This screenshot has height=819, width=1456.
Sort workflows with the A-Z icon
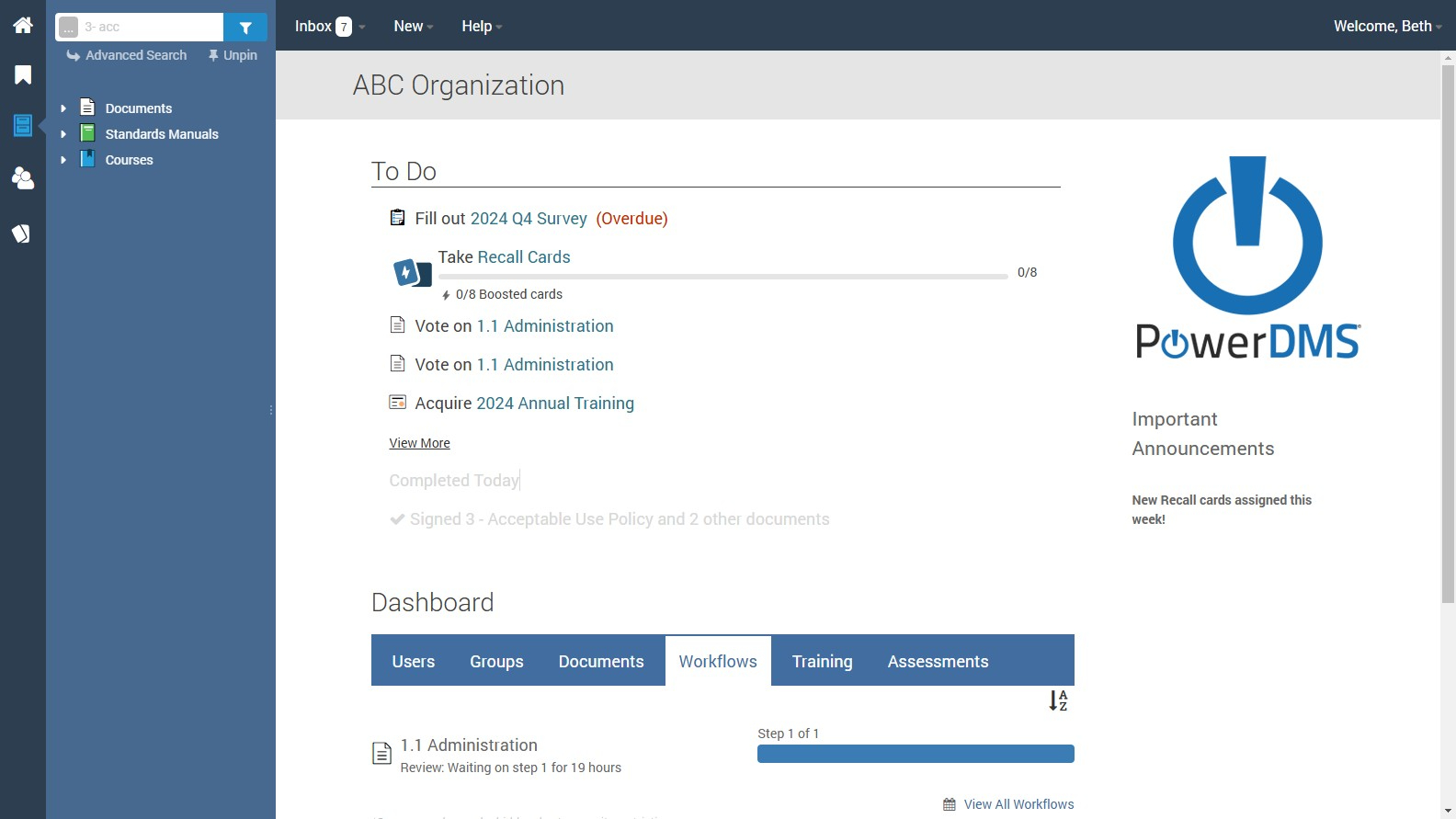pos(1058,701)
